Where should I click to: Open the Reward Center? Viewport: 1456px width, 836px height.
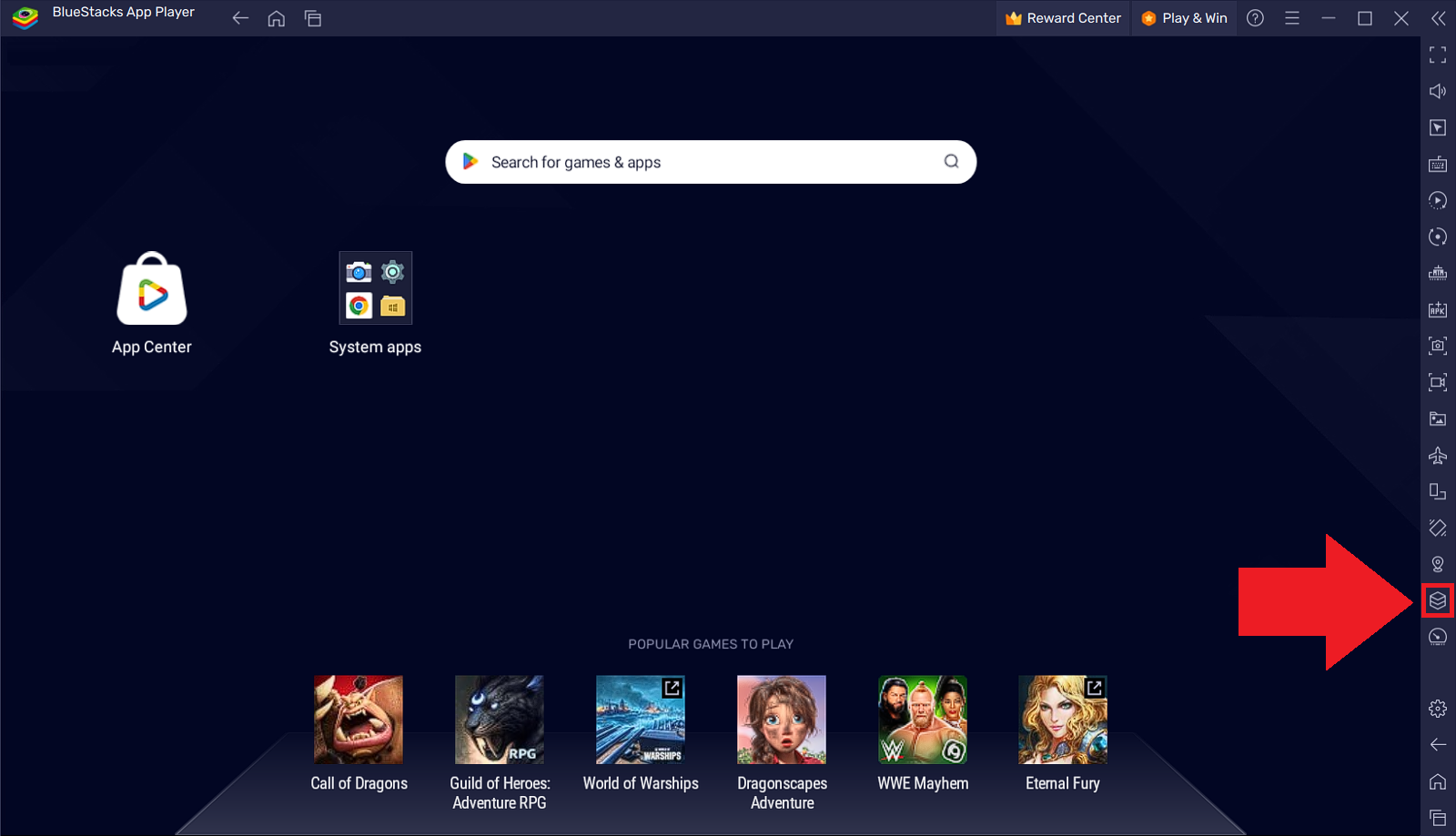pyautogui.click(x=1062, y=17)
